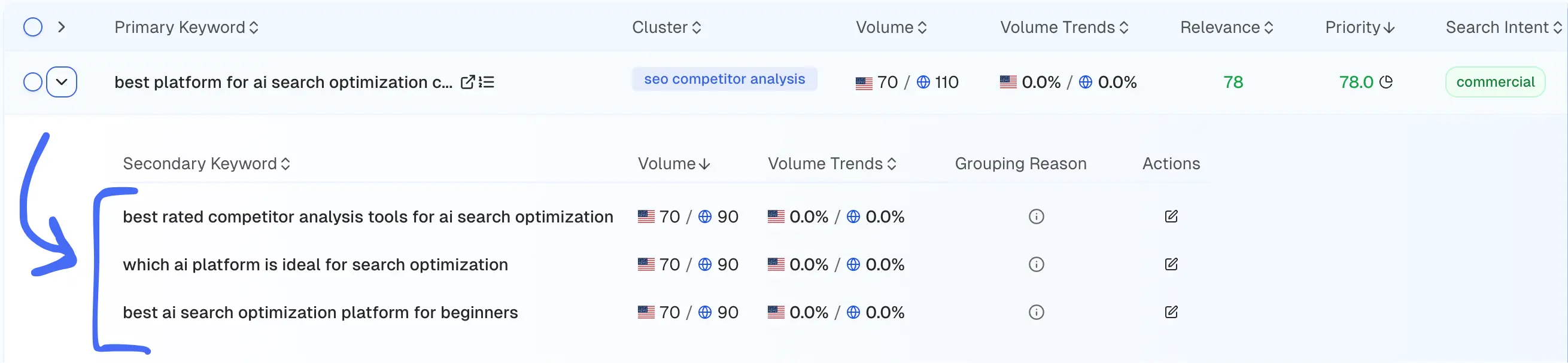
Task: Edit the 'which ai platform is ideal' keyword
Action: (1171, 264)
